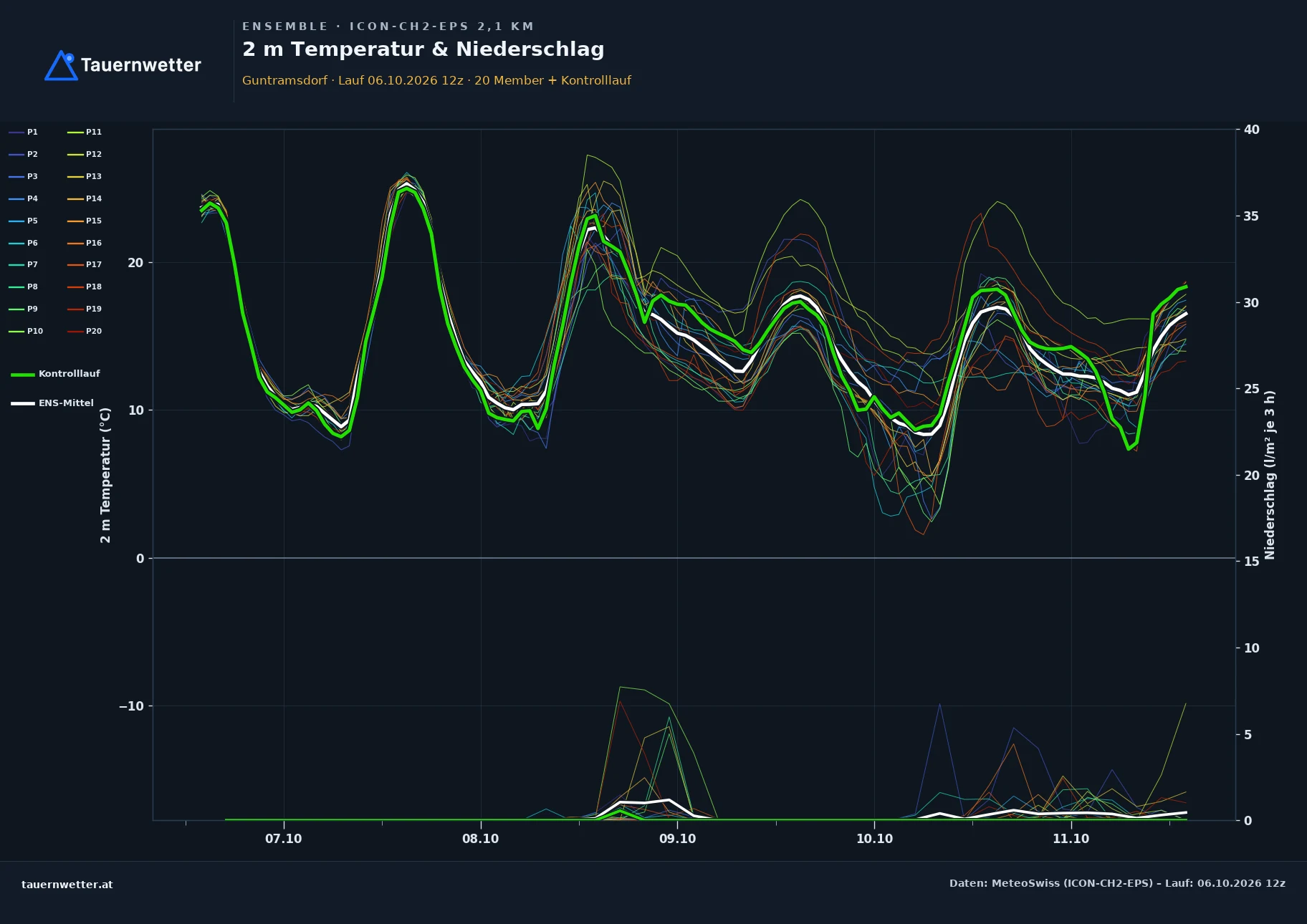Click the 2 m Temperatur axis label
The width and height of the screenshot is (1307, 924).
click(106, 475)
